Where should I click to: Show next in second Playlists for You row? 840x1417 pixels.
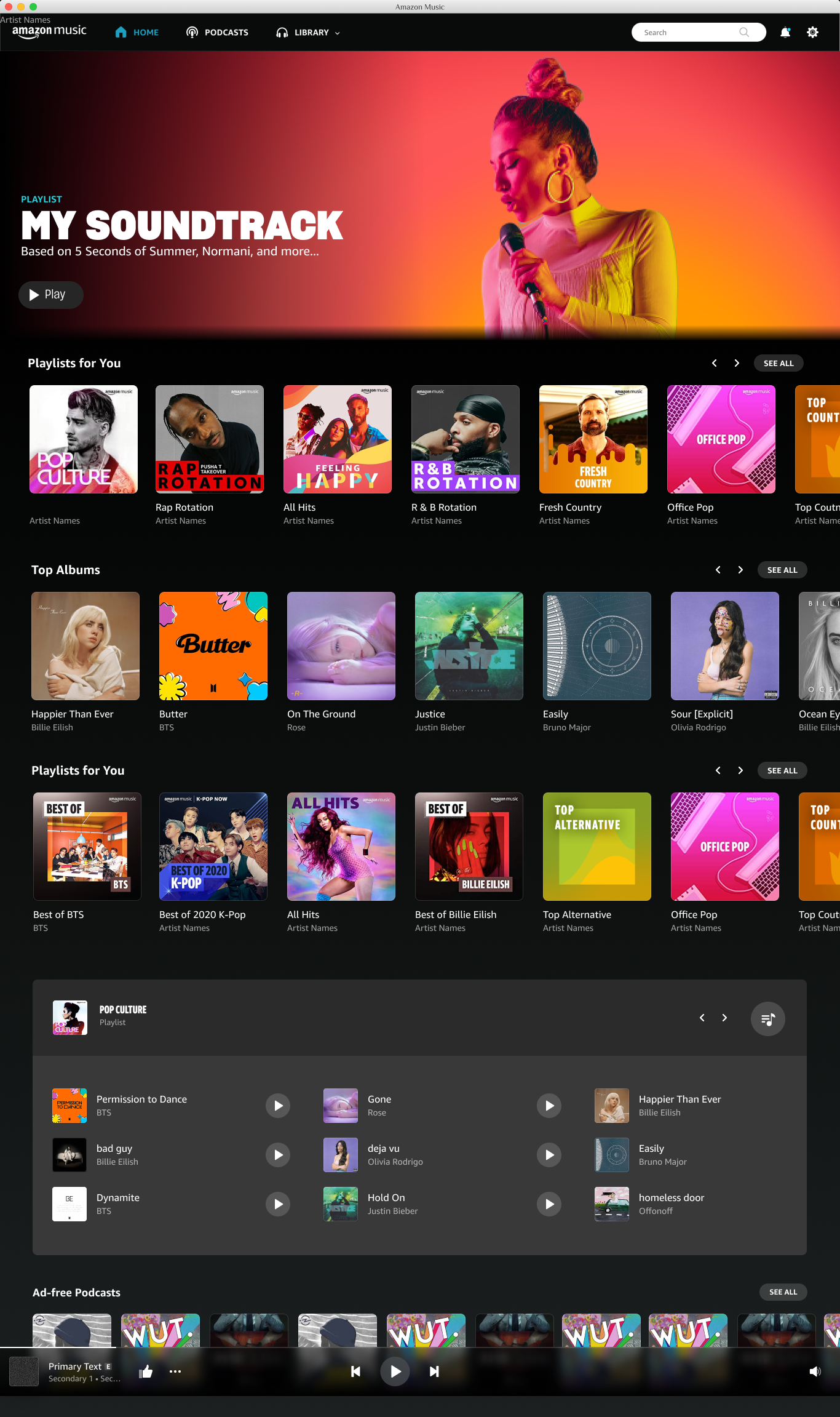[740, 770]
